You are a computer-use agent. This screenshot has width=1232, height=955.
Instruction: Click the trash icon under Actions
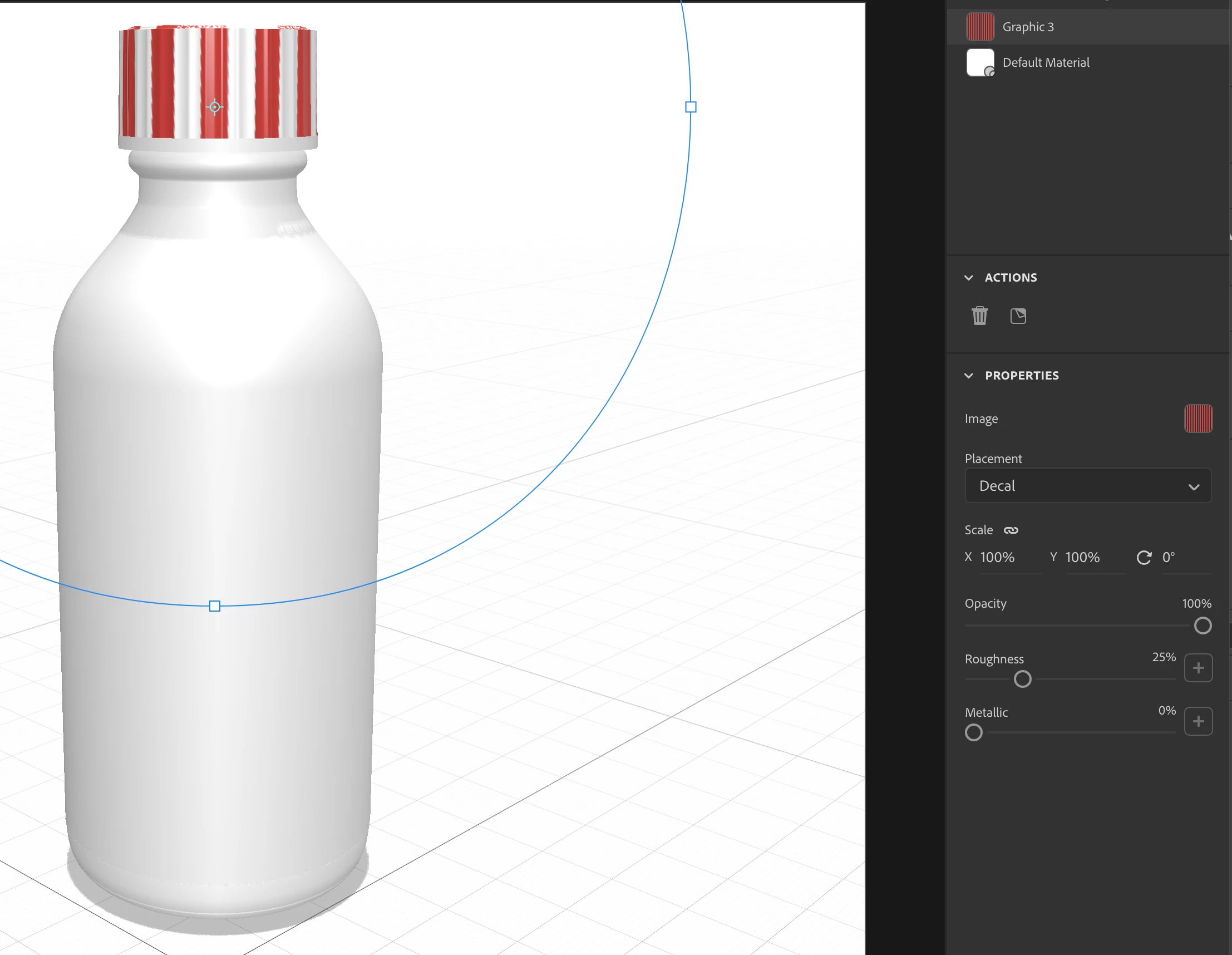(980, 316)
